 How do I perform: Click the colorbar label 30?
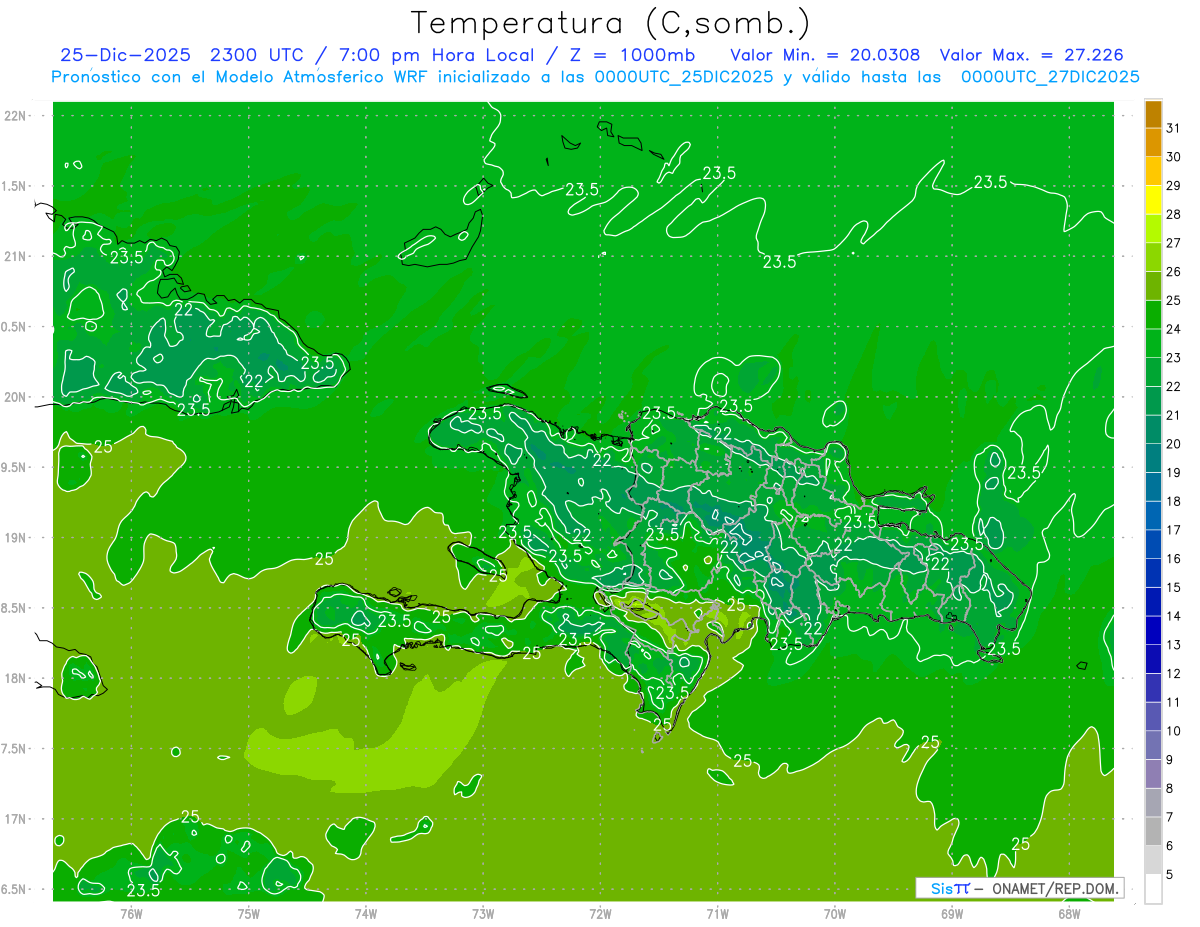[x=1173, y=157]
